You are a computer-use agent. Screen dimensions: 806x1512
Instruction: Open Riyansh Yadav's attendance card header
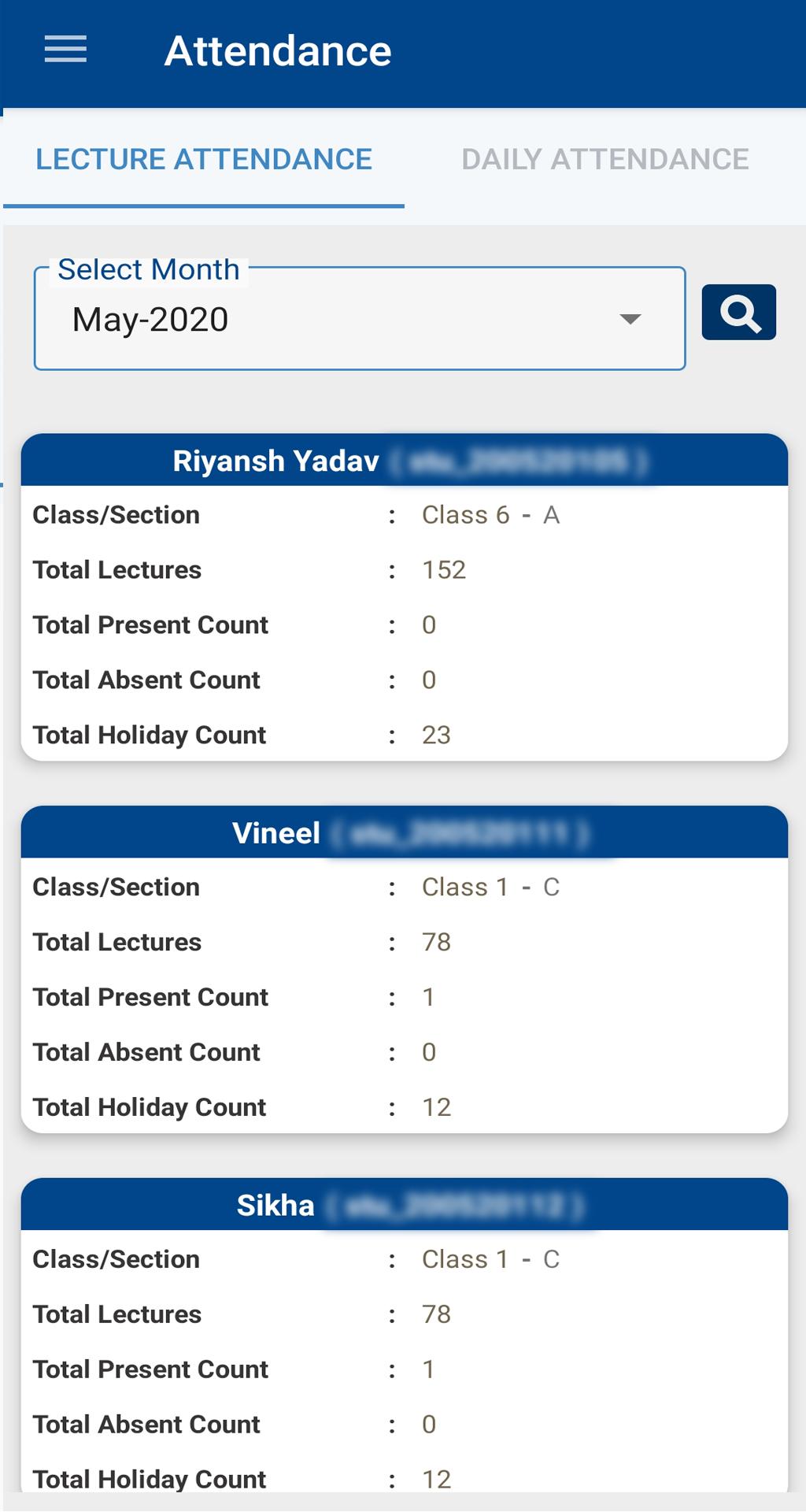[405, 461]
